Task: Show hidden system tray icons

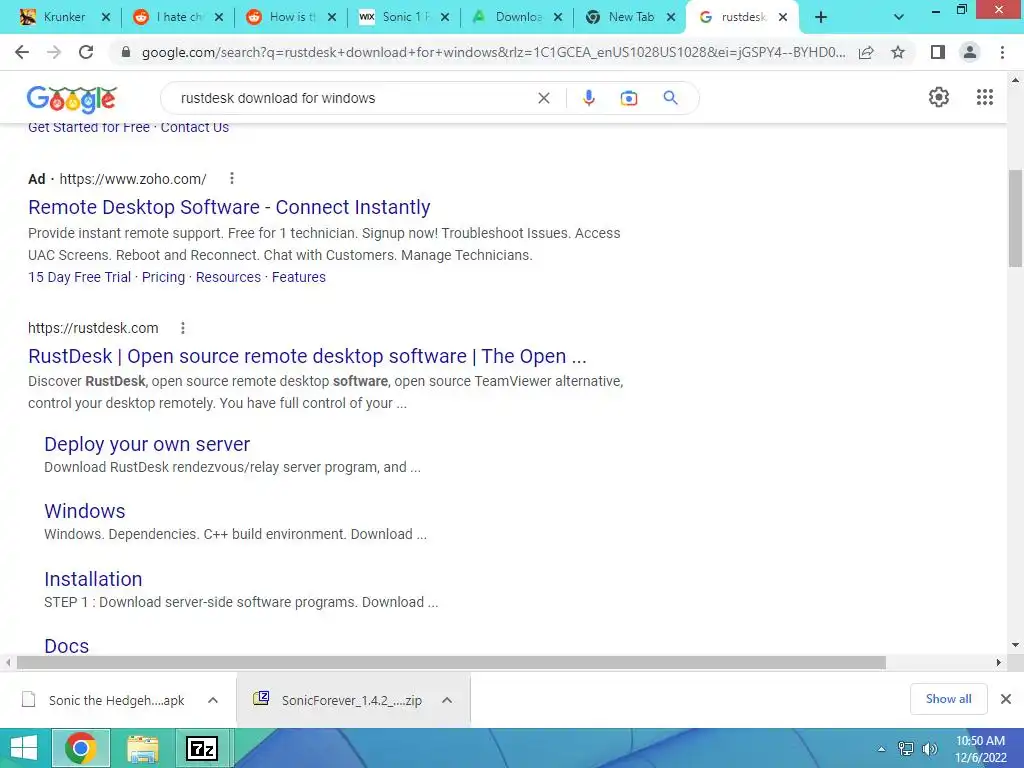Action: [x=882, y=749]
